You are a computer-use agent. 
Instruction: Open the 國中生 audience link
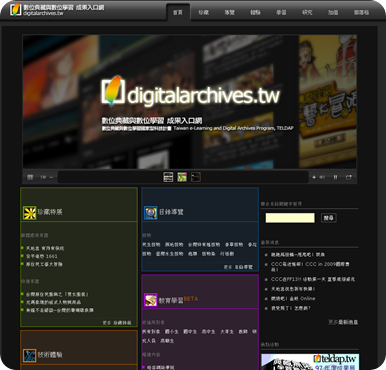point(190,332)
